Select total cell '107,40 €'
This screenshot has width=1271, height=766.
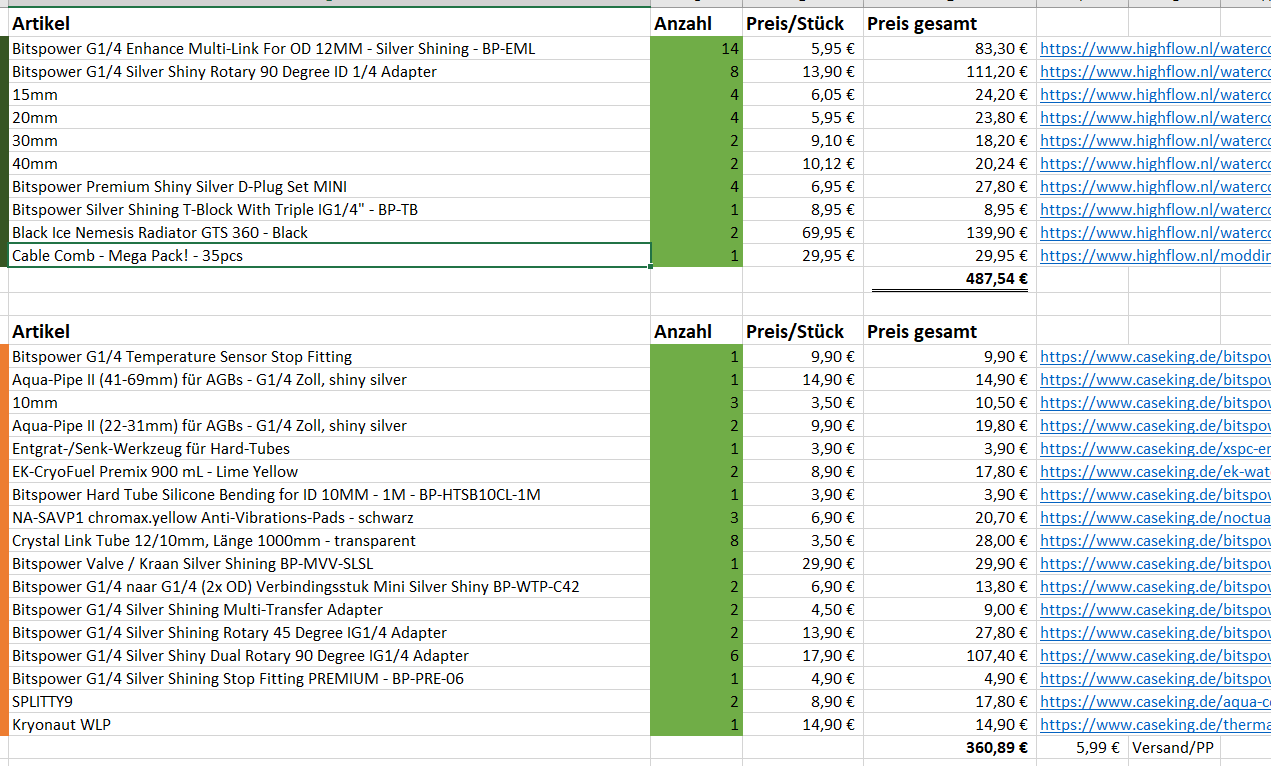coord(950,655)
